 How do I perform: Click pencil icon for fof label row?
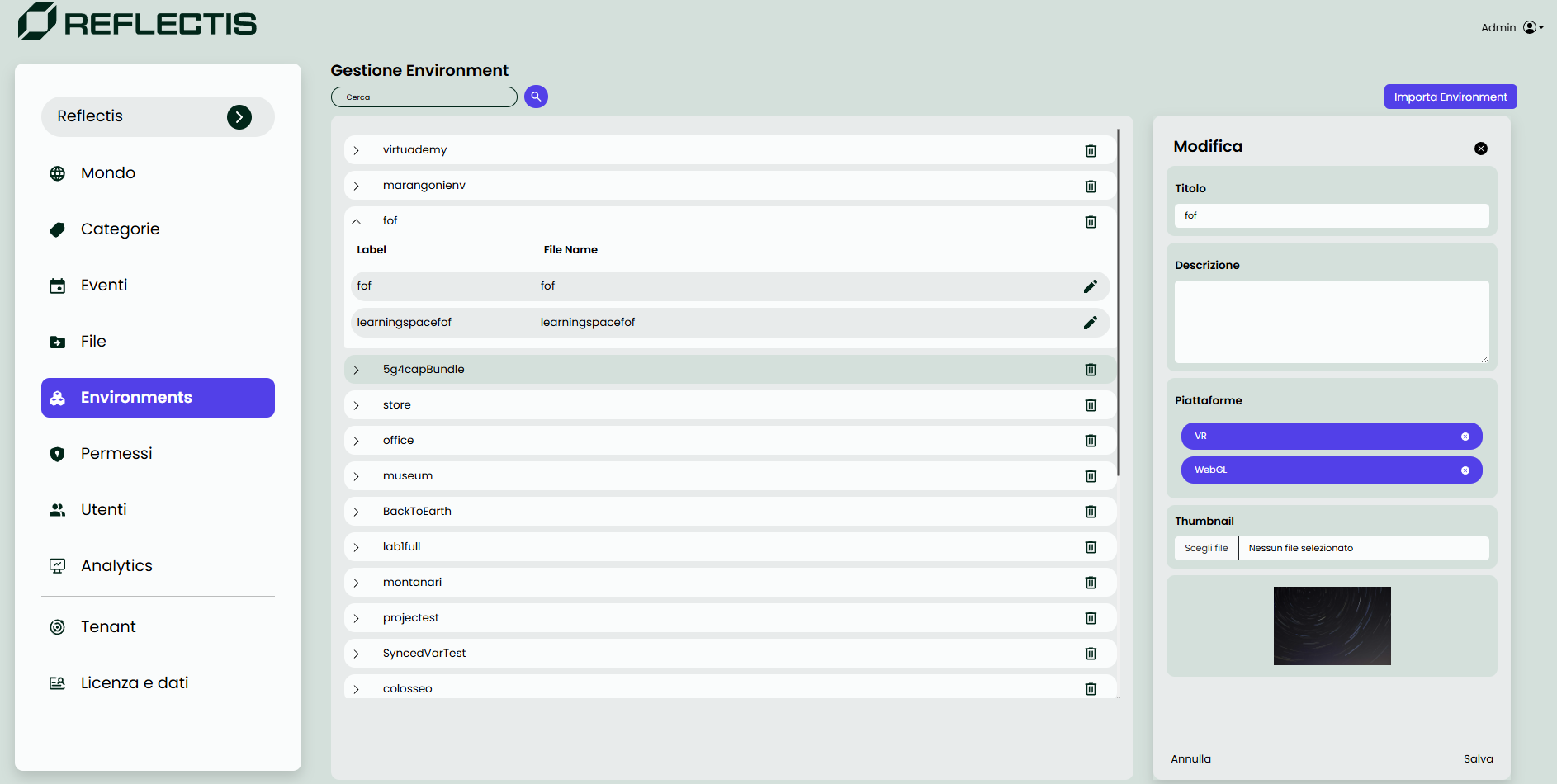click(1090, 286)
